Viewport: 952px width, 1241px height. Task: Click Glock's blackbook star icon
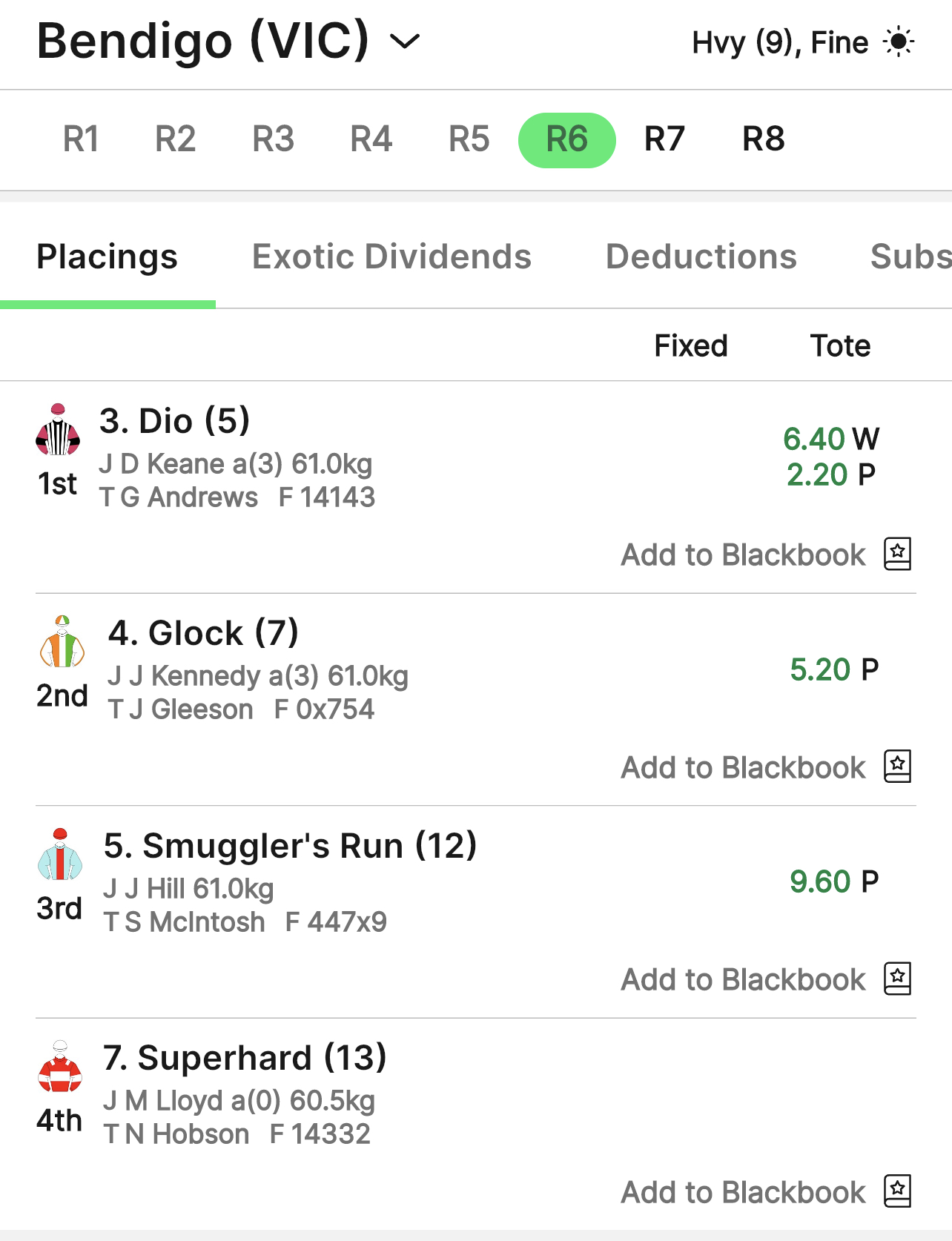(x=897, y=767)
